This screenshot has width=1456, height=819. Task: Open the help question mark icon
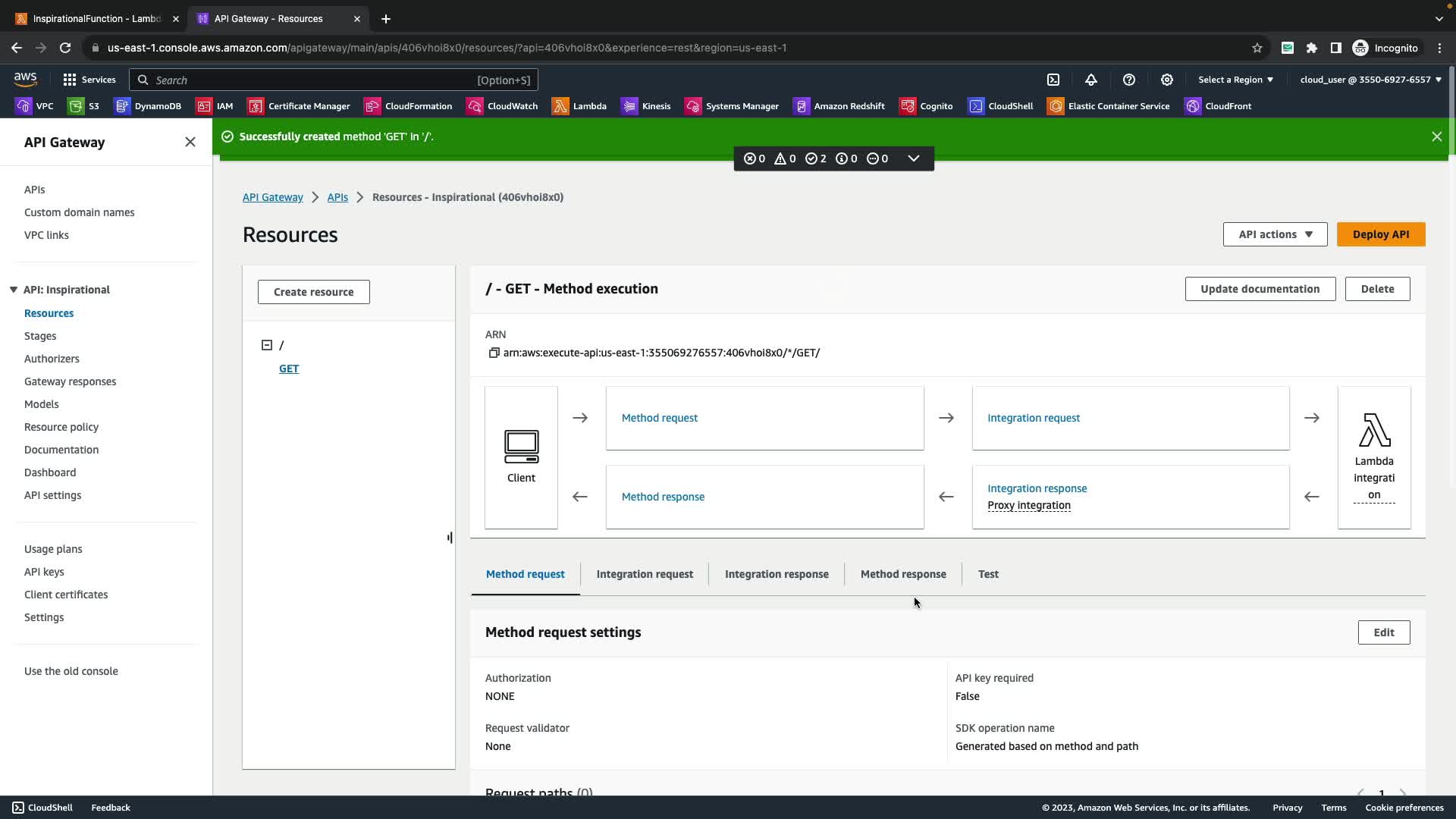[x=1129, y=80]
